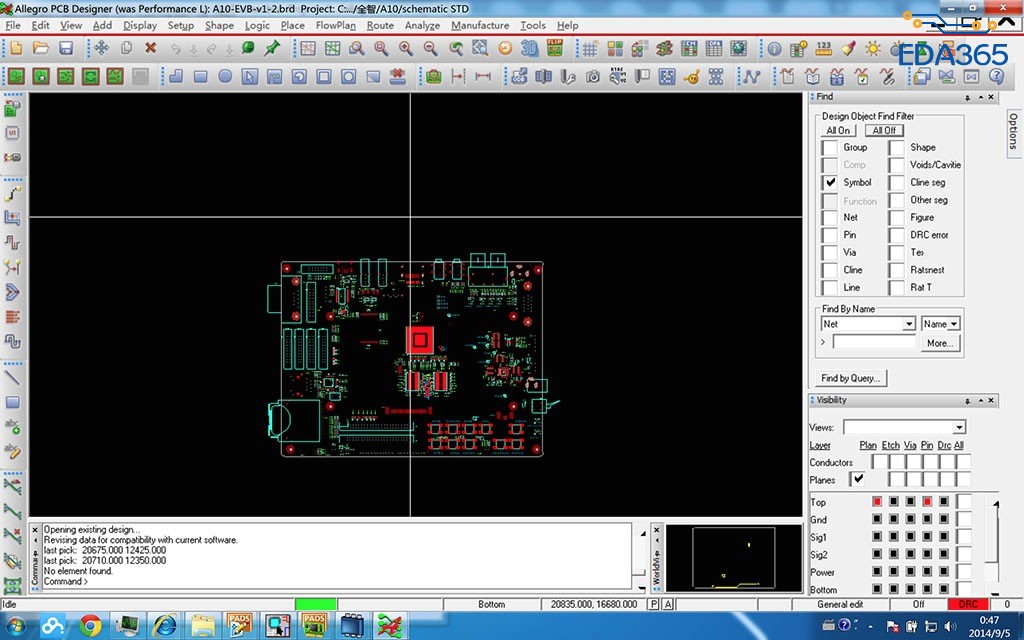
Task: Click the Show Element info icon
Action: [x=774, y=48]
